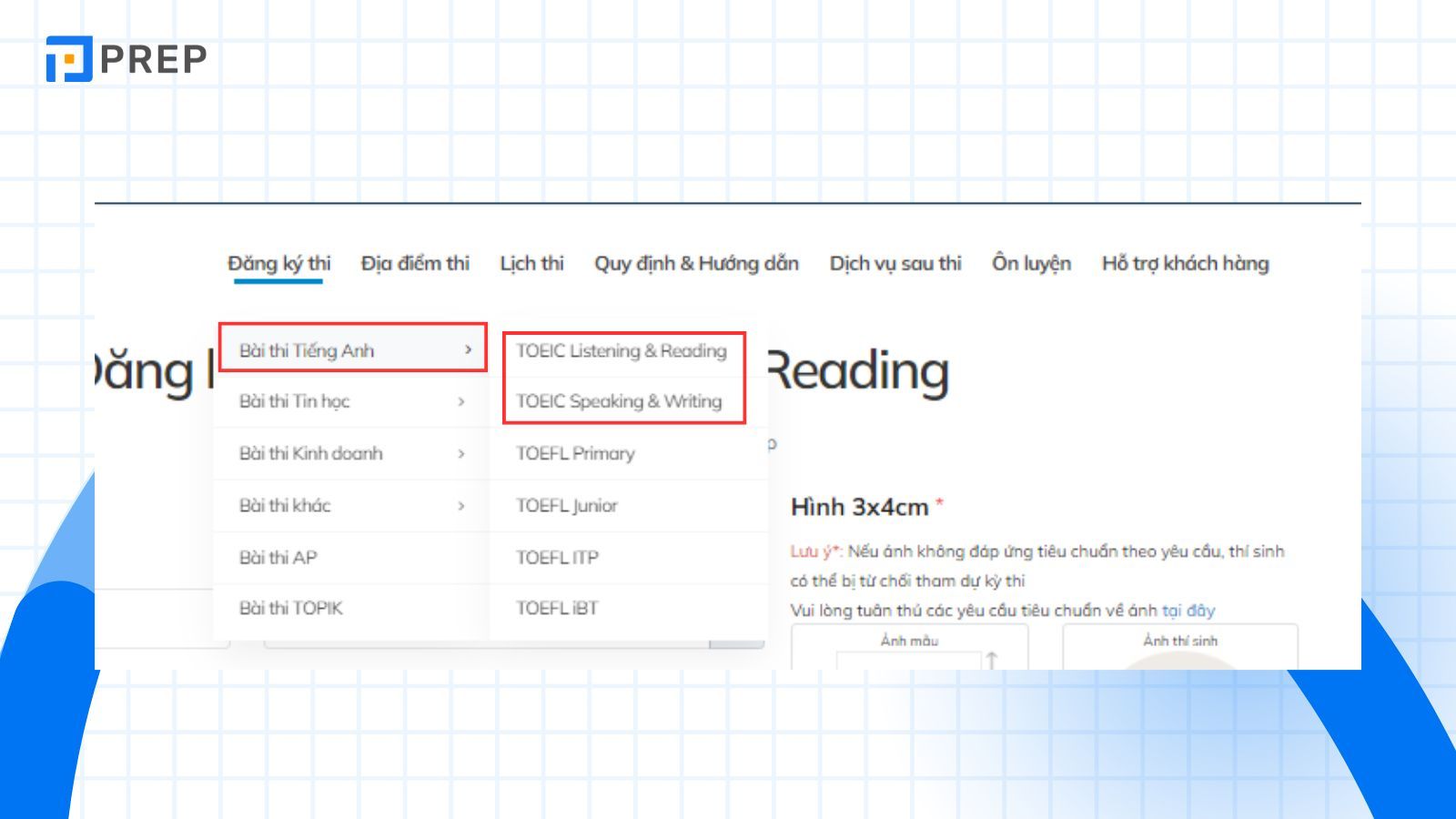Expand chevron next to Bài thi Kinh doanh
This screenshot has height=819, width=1456.
[x=461, y=453]
